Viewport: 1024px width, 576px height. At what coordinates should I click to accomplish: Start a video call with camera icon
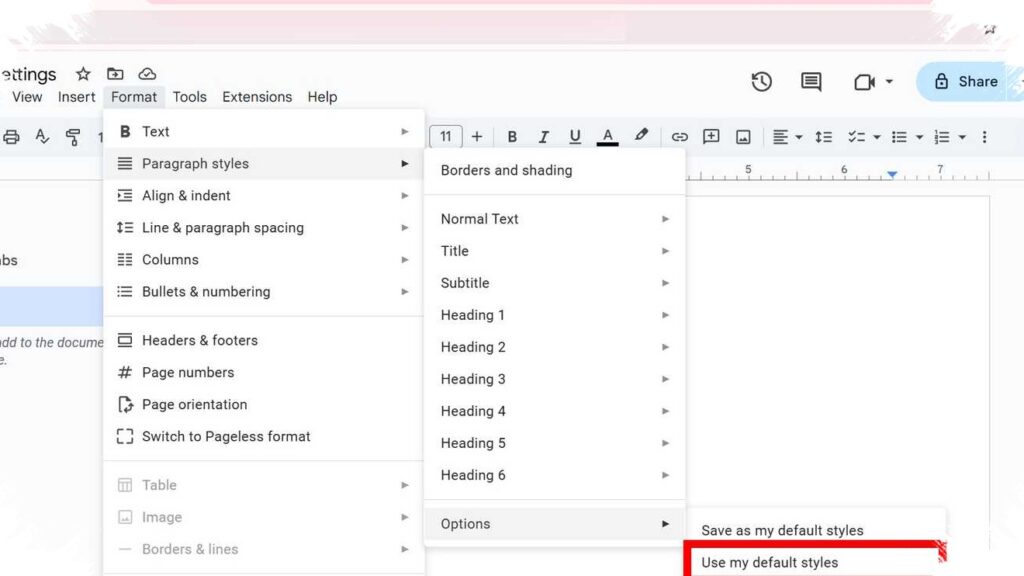(864, 82)
